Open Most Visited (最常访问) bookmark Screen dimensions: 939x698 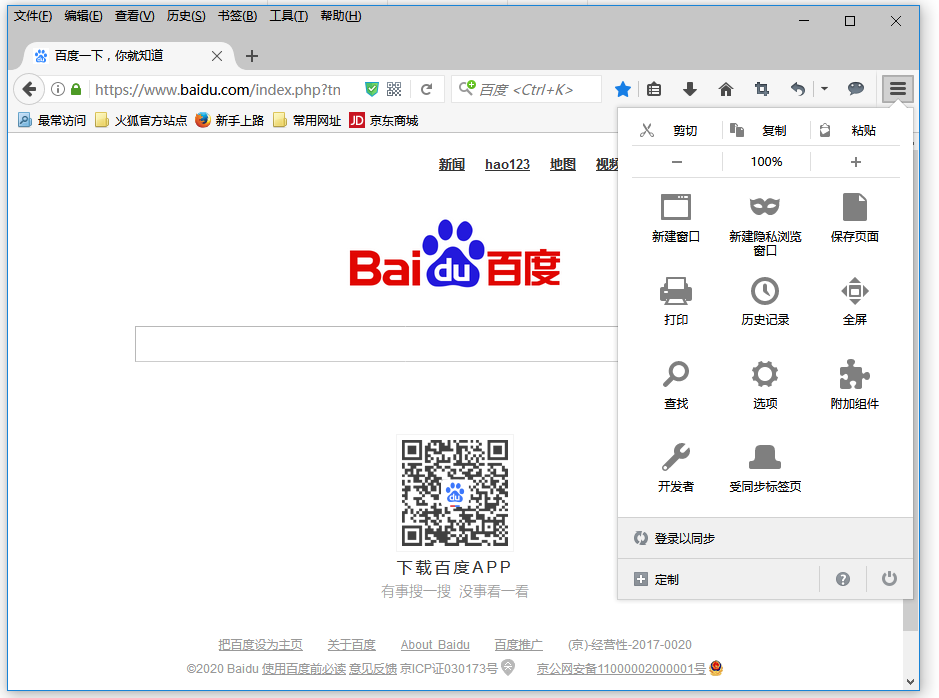pyautogui.click(x=52, y=121)
